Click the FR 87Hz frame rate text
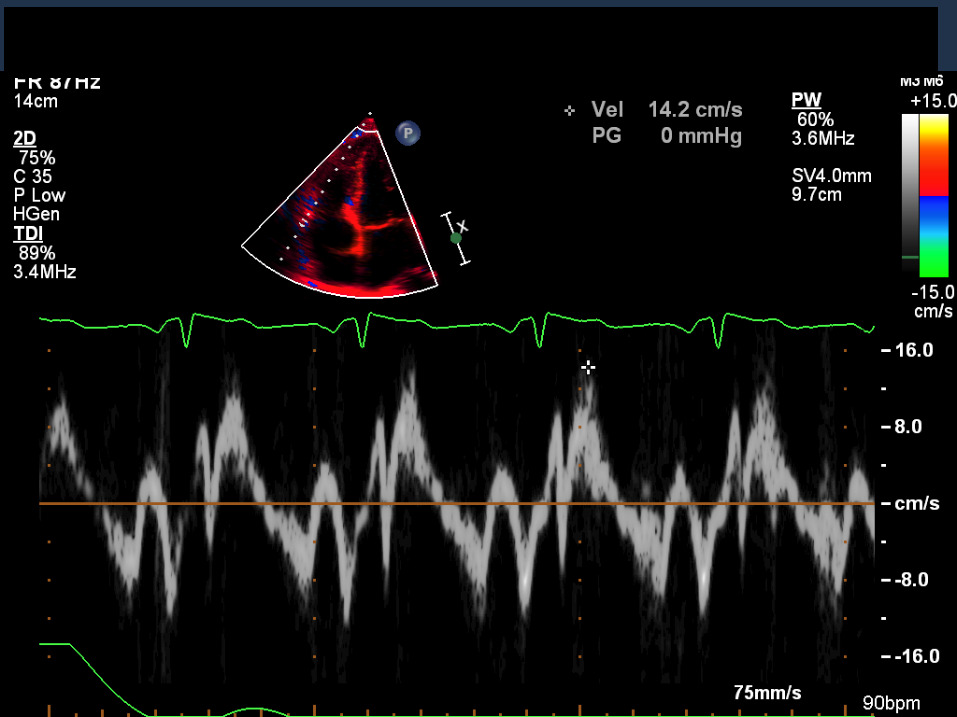The height and width of the screenshot is (717, 957). tap(57, 83)
